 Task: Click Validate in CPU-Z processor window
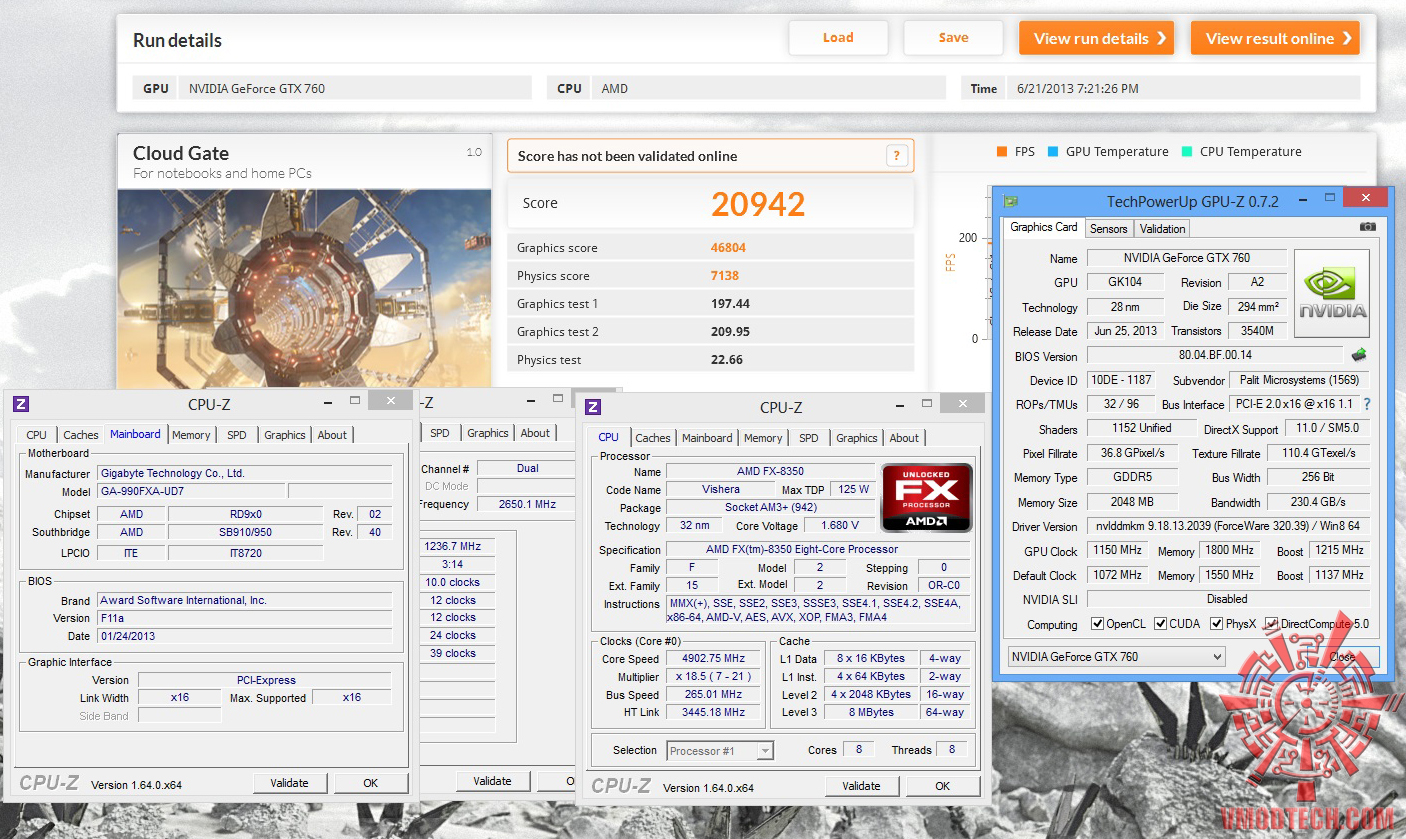tap(861, 786)
